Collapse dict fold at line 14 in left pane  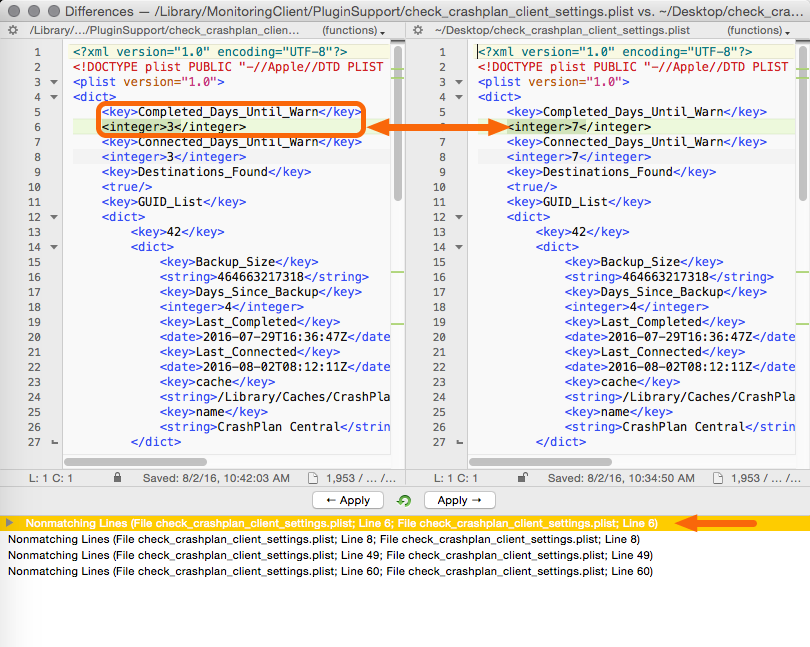[54, 247]
